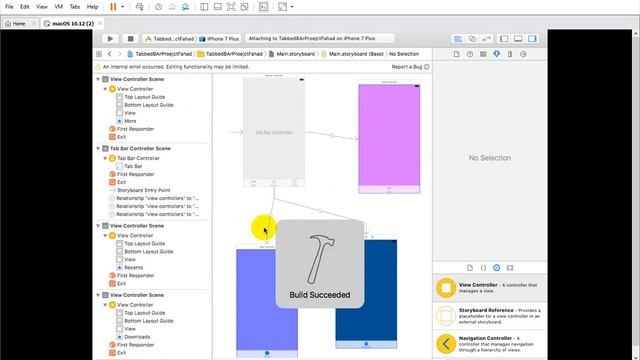Click Main.storyboard in the jump bar
This screenshot has width=640, height=360.
pyautogui.click(x=292, y=54)
